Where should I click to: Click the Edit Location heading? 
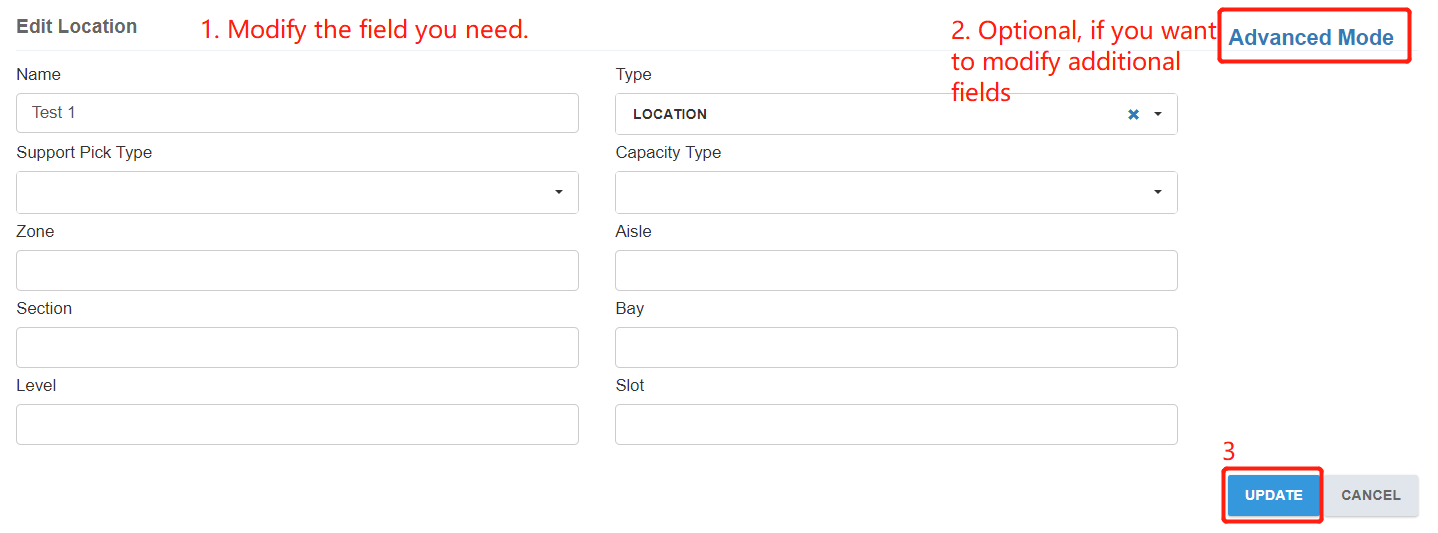pos(77,26)
